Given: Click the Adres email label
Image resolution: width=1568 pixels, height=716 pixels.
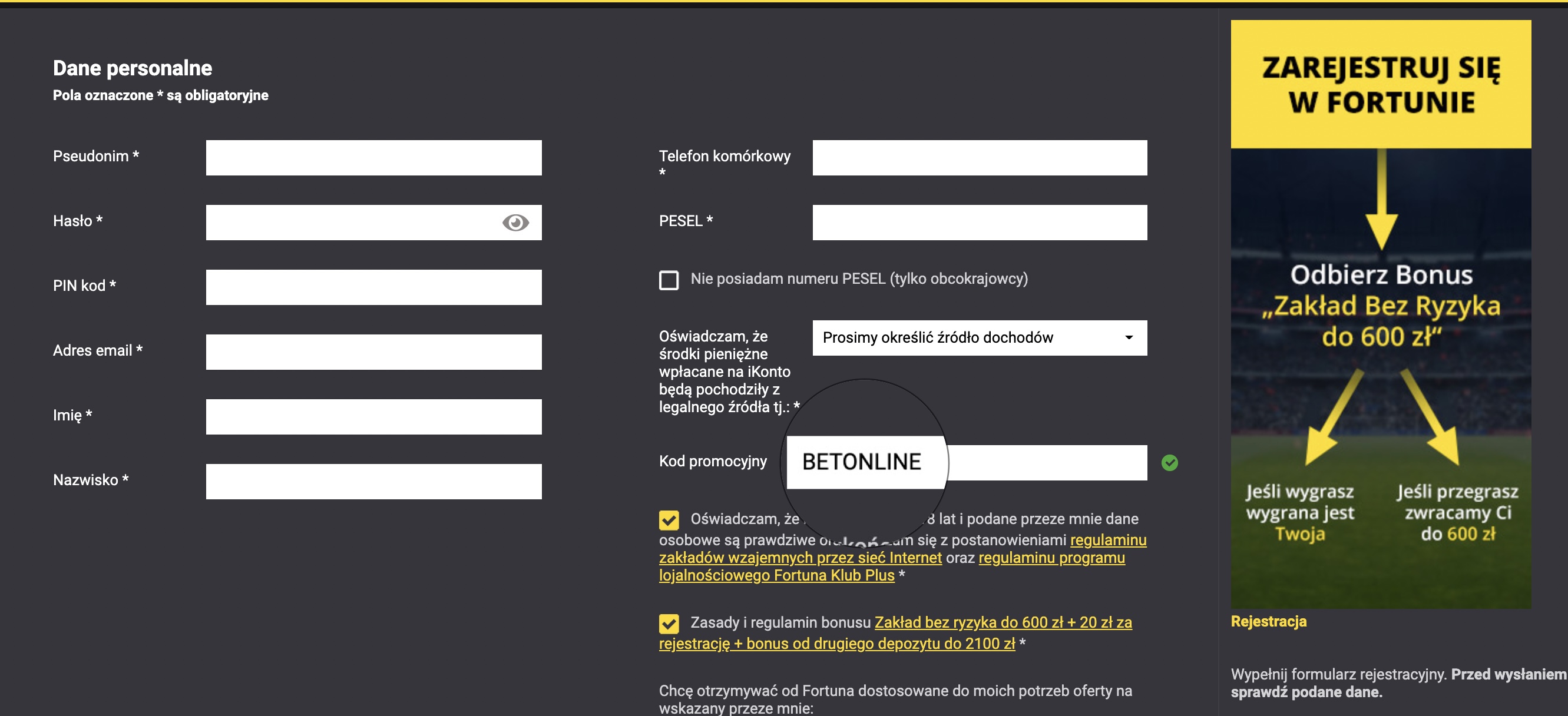Looking at the screenshot, I should (98, 350).
